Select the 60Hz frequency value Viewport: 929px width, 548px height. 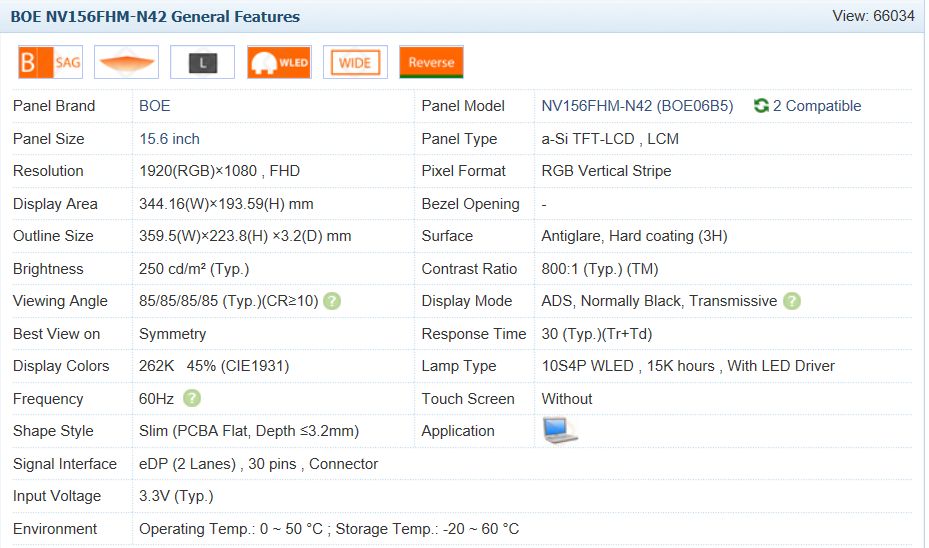156,399
